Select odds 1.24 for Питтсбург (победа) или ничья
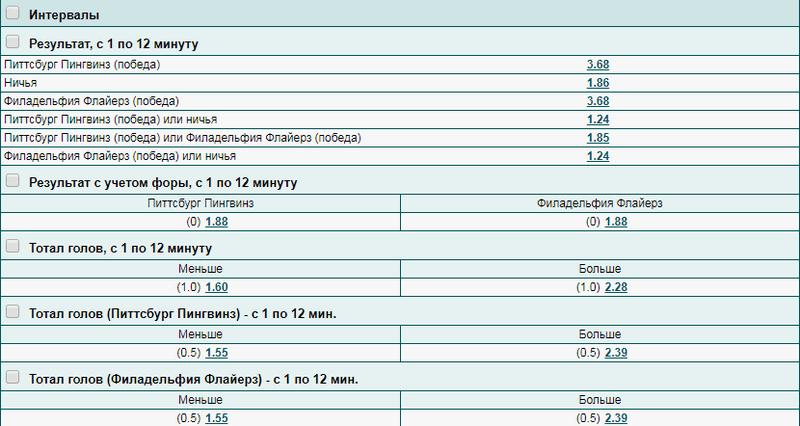 point(598,119)
